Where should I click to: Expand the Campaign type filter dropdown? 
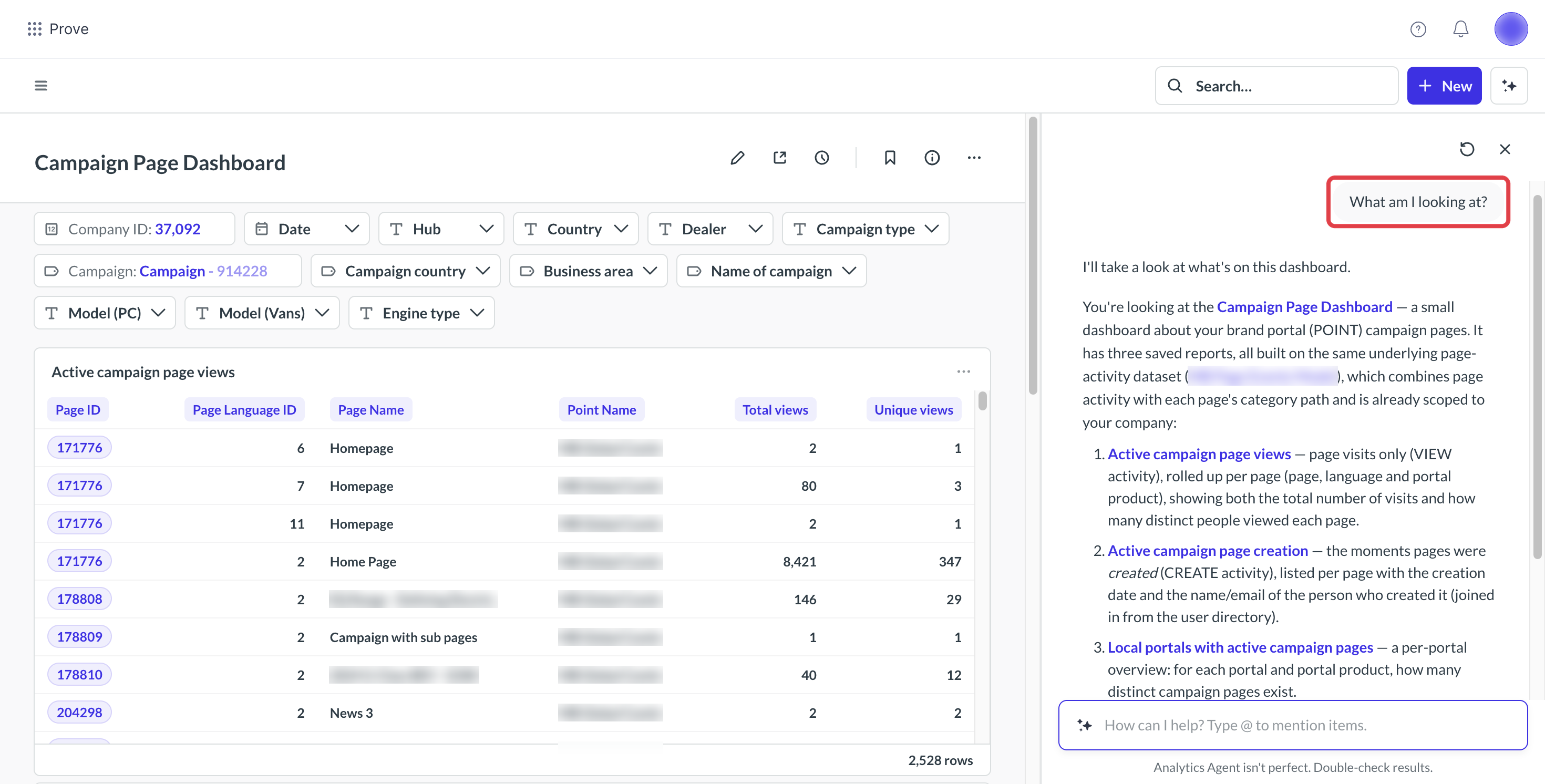pos(866,229)
